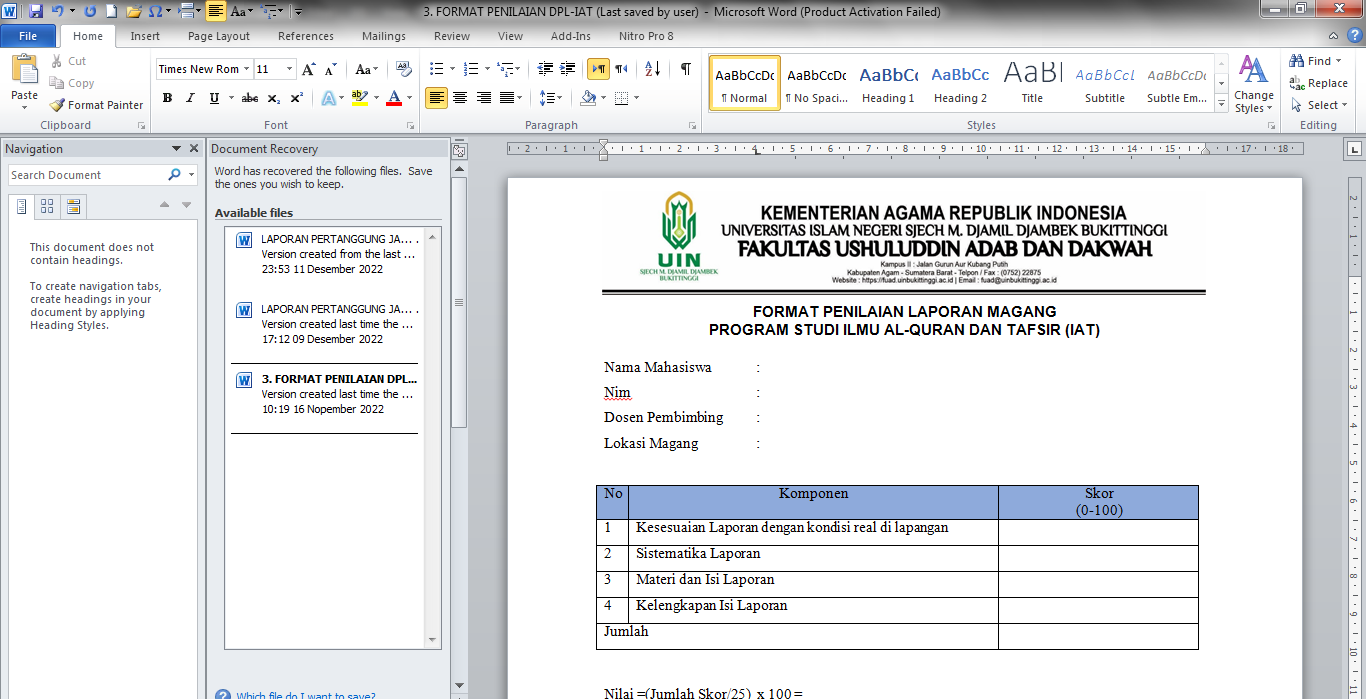Click Replace in Editing group
This screenshot has height=699, width=1366.
coord(1319,83)
